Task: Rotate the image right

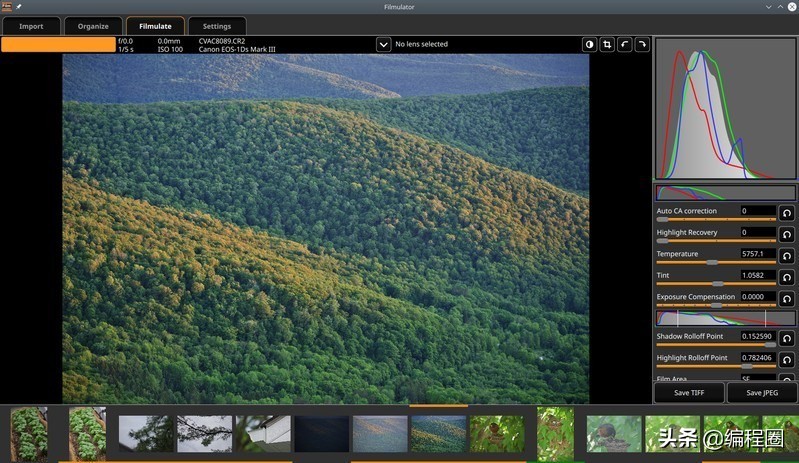Action: click(x=642, y=44)
